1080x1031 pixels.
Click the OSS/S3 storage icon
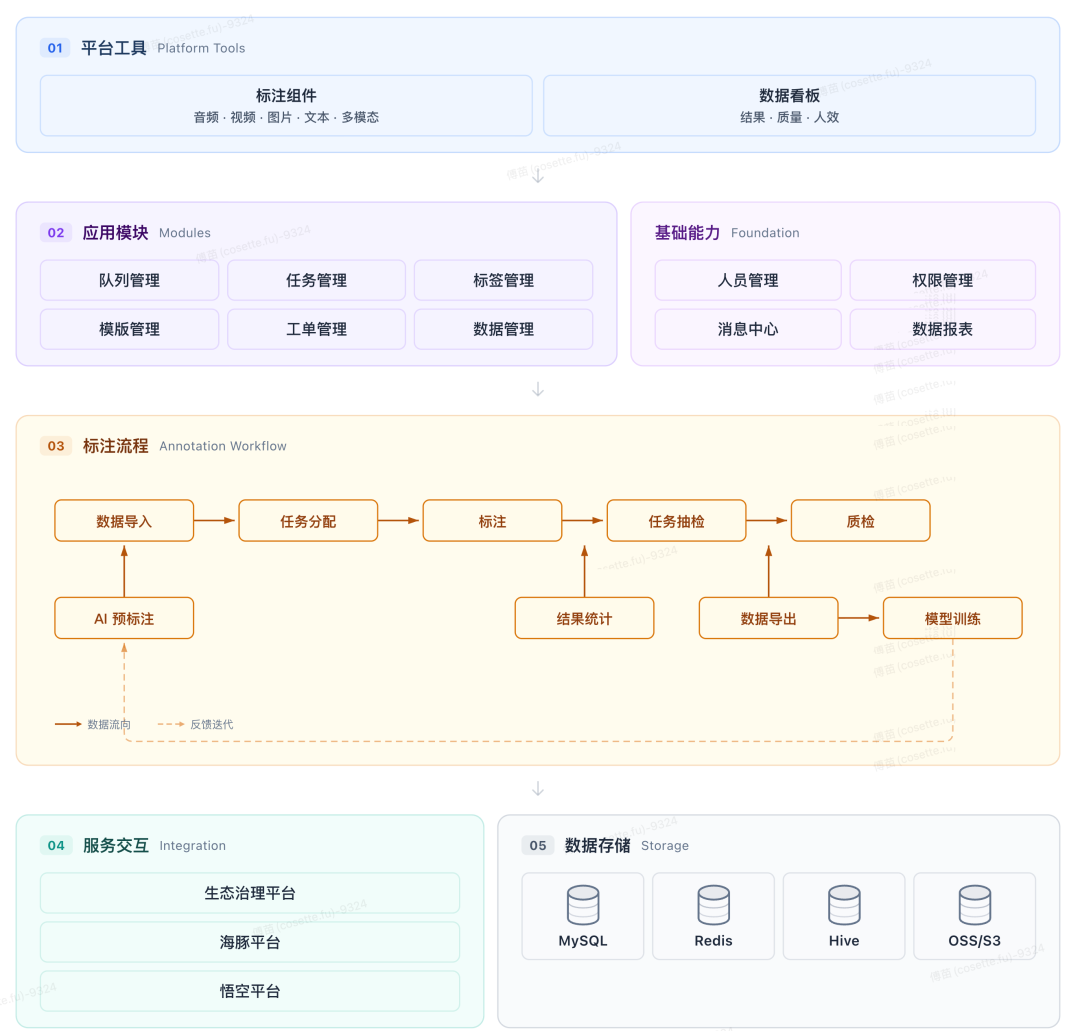pyautogui.click(x=975, y=904)
